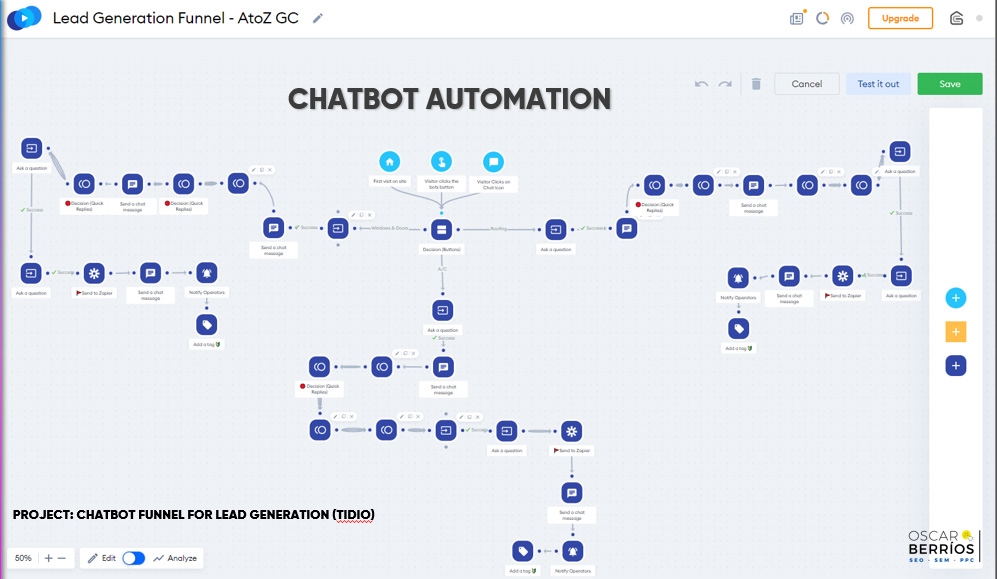
Task: Select the Send to Zapier node in bottom flow
Action: pyautogui.click(x=572, y=432)
